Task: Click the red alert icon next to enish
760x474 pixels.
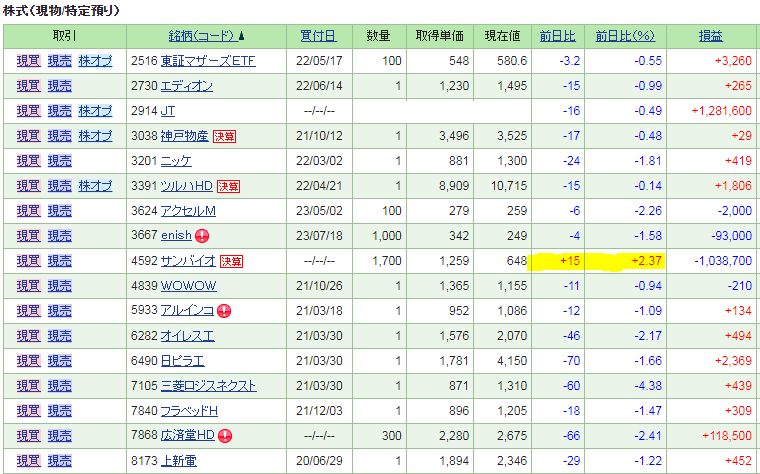Action: click(x=202, y=236)
